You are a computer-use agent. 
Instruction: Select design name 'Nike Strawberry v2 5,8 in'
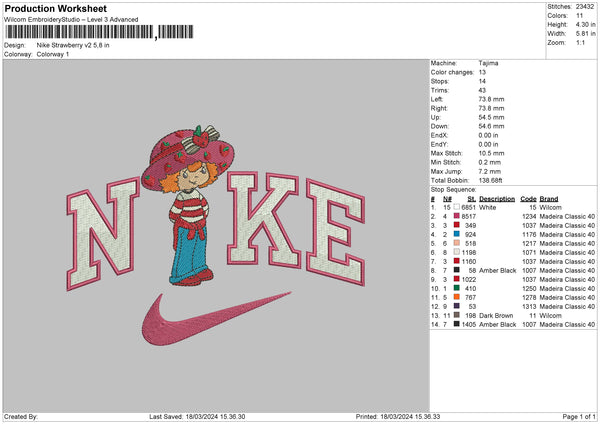[73, 45]
